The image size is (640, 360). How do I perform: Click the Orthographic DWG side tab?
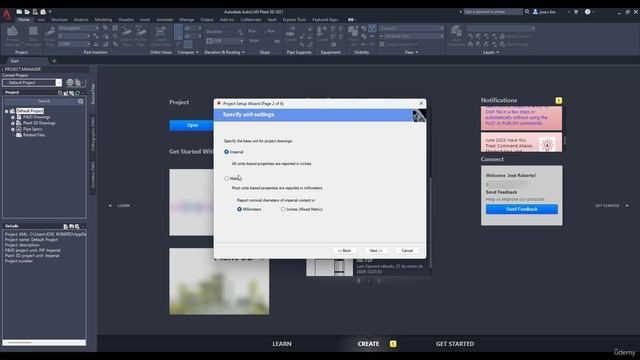click(x=93, y=134)
